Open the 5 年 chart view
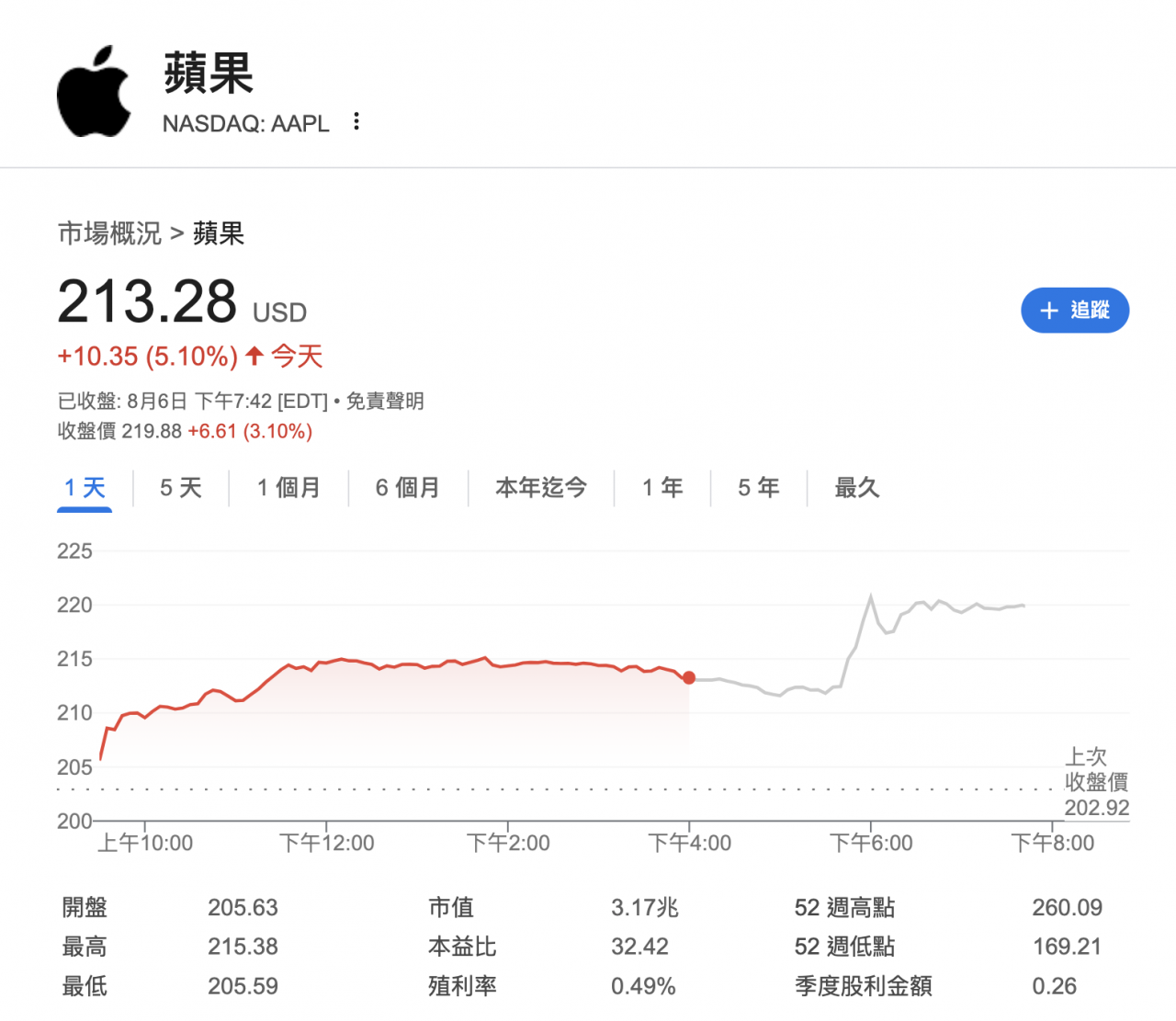Viewport: 1176px width, 1021px height. (758, 488)
